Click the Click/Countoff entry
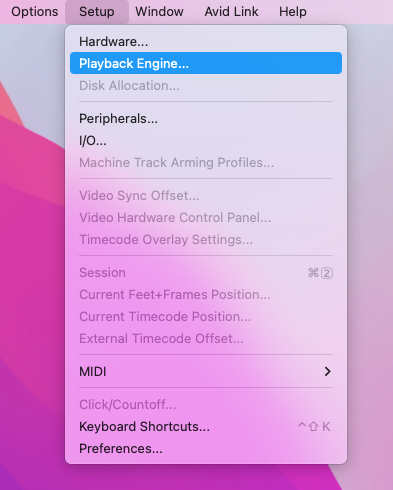 [206, 405]
